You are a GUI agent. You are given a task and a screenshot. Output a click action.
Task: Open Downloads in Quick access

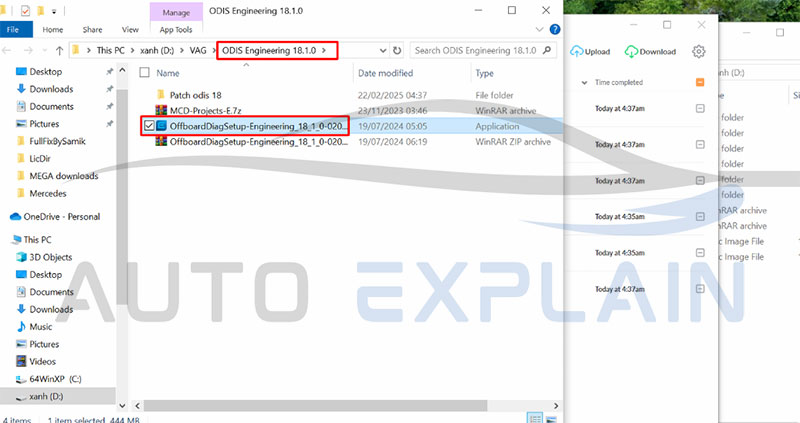click(51, 89)
